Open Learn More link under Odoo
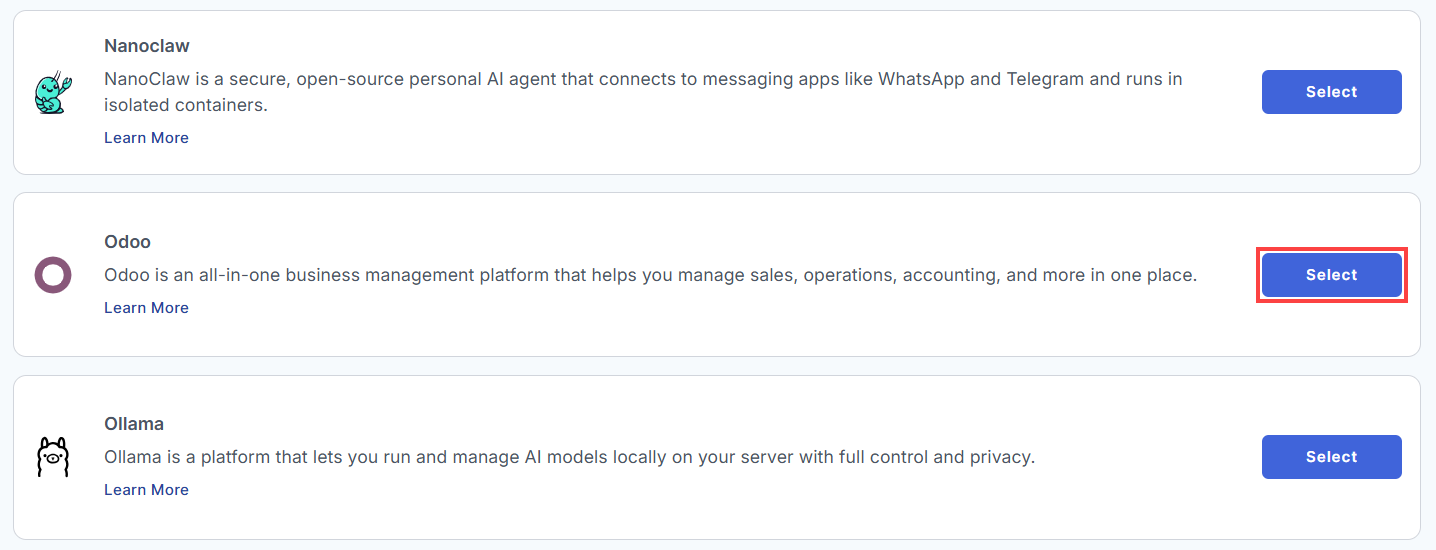 (146, 308)
